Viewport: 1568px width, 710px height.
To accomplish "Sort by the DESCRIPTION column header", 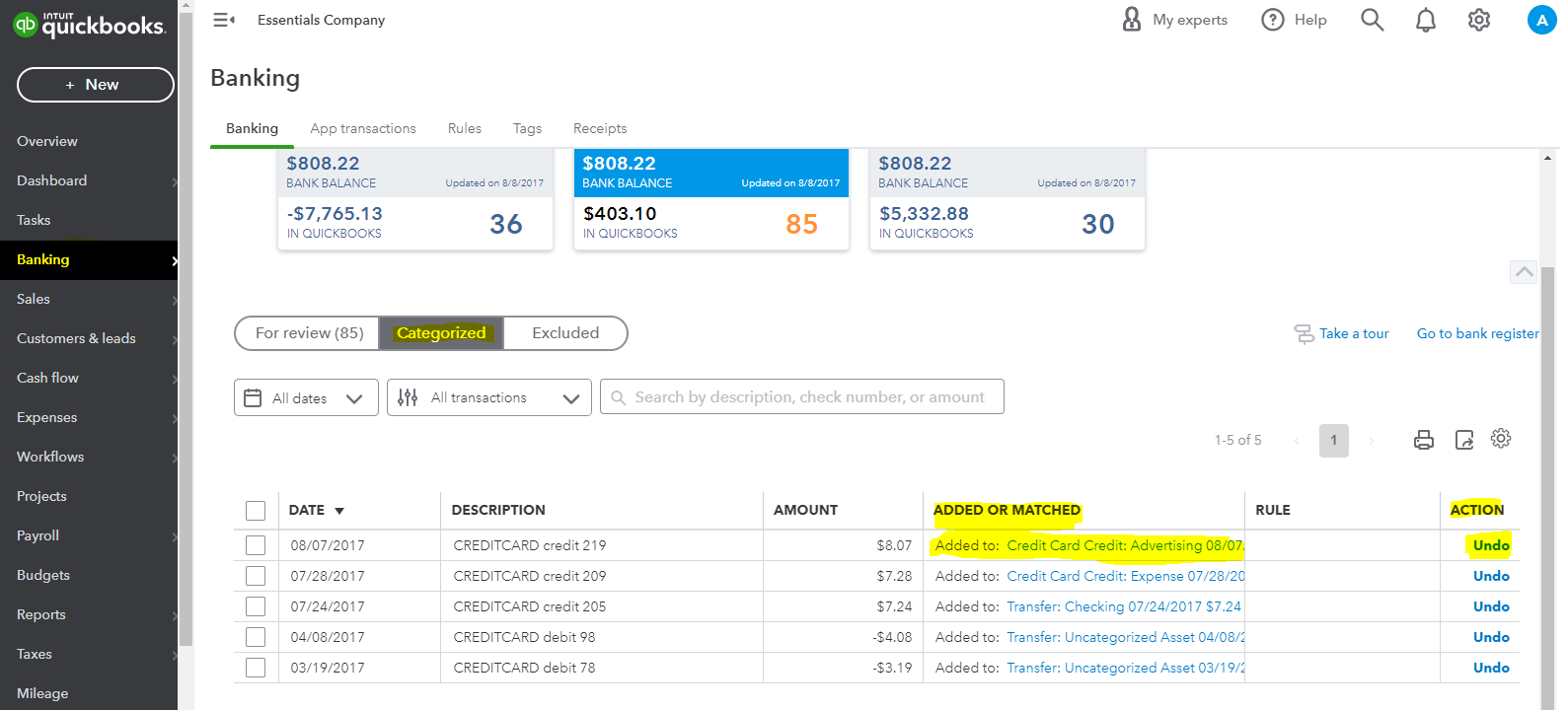I will click(x=498, y=511).
